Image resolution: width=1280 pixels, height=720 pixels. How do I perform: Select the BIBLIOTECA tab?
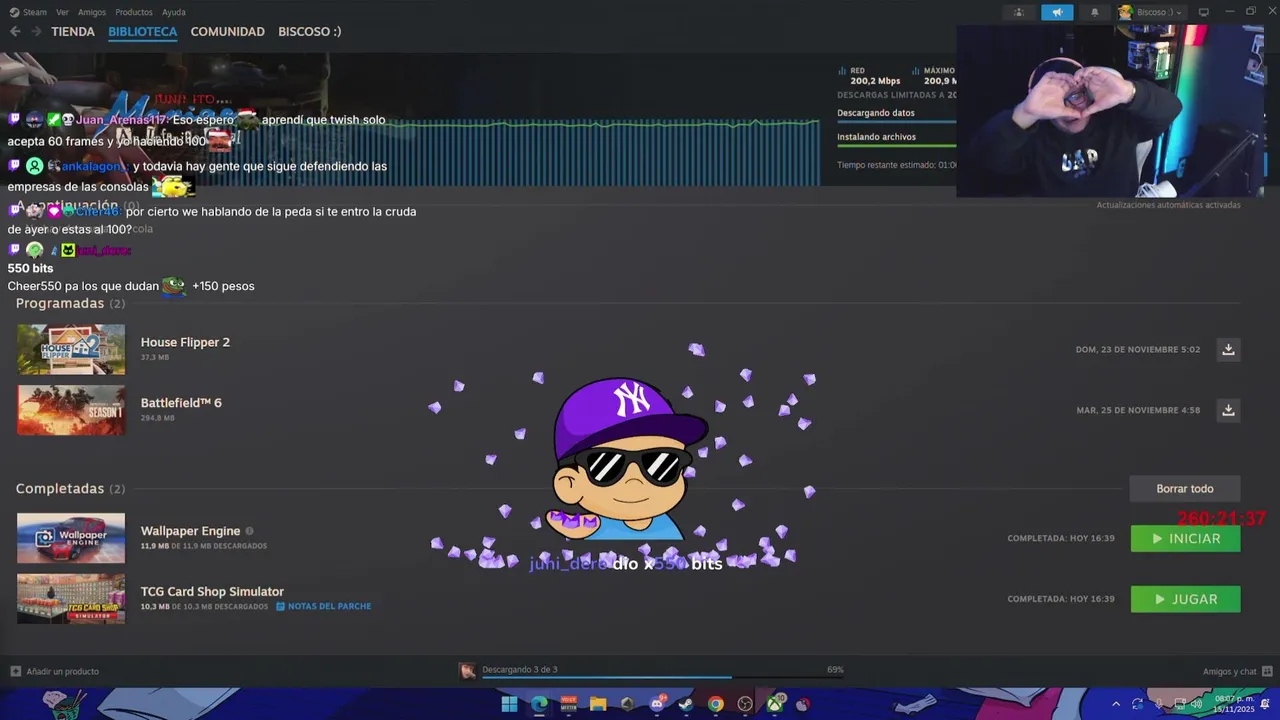coord(143,32)
